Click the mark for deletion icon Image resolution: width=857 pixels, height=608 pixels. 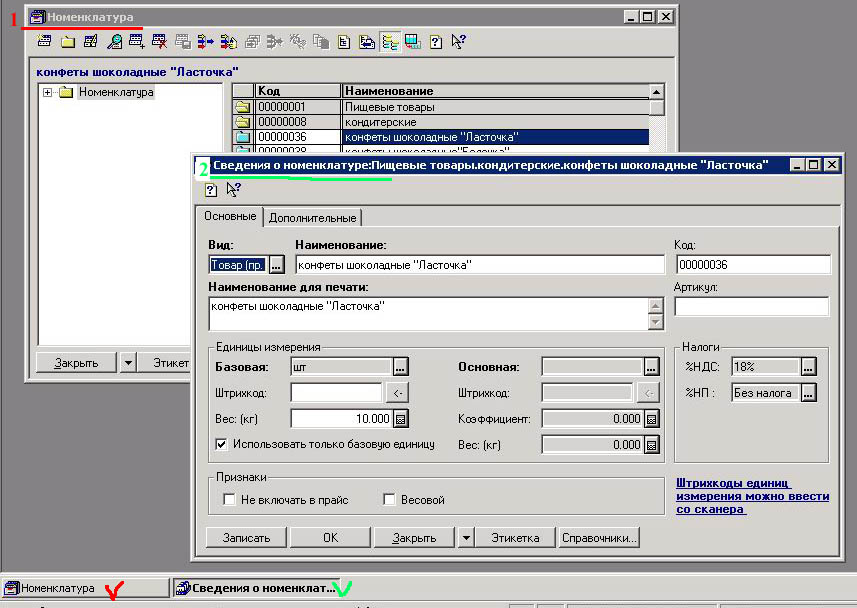[x=159, y=42]
